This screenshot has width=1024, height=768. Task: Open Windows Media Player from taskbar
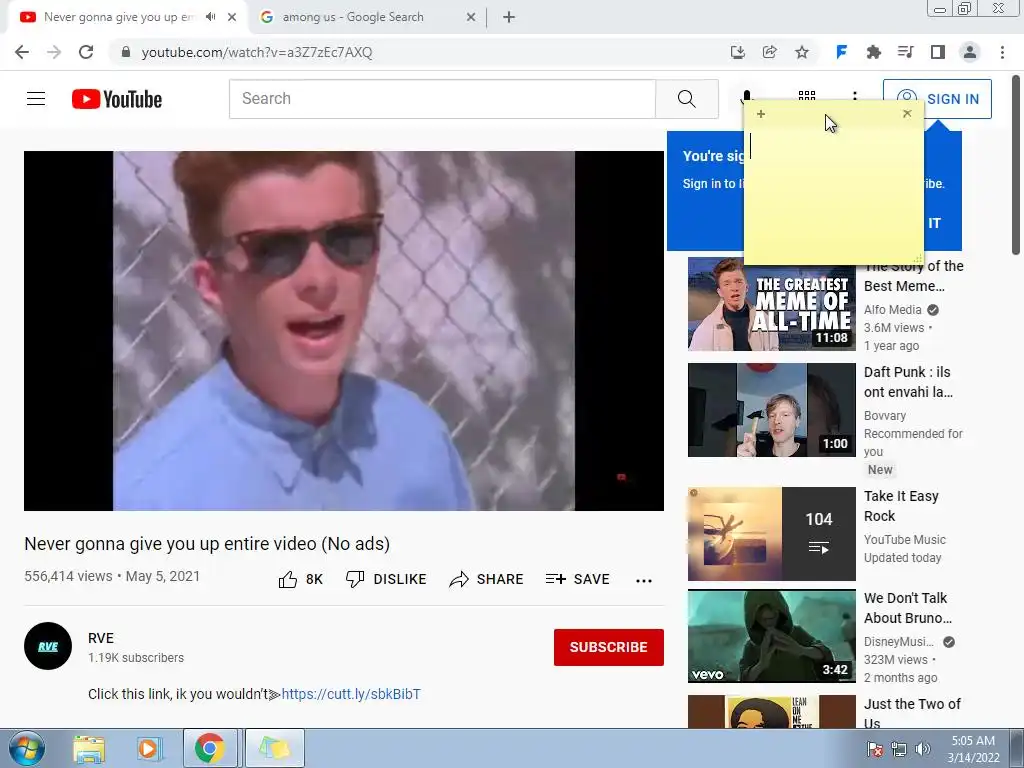pyautogui.click(x=149, y=749)
